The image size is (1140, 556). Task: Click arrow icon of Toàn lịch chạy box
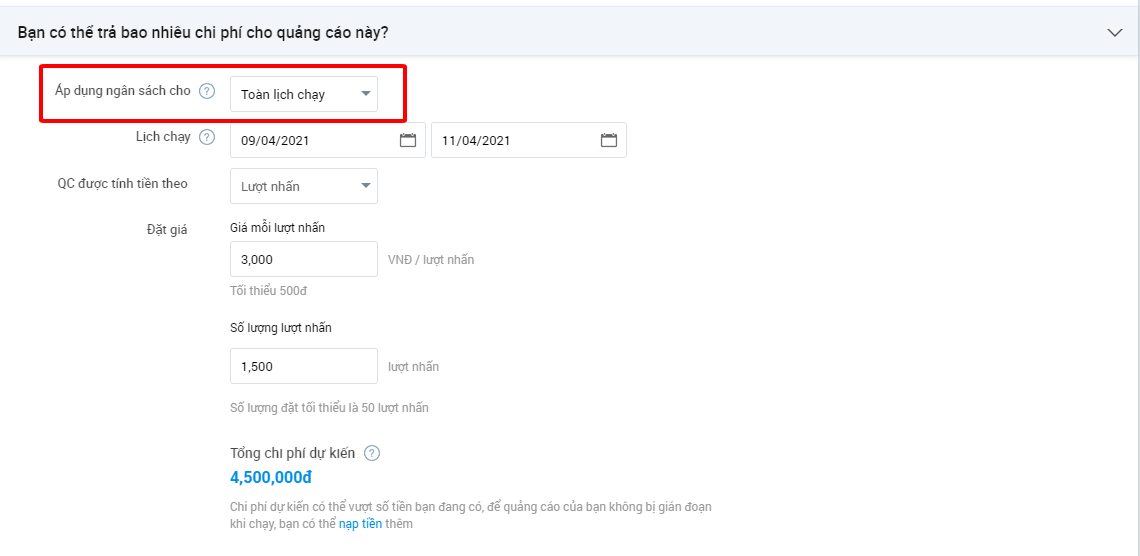(366, 94)
